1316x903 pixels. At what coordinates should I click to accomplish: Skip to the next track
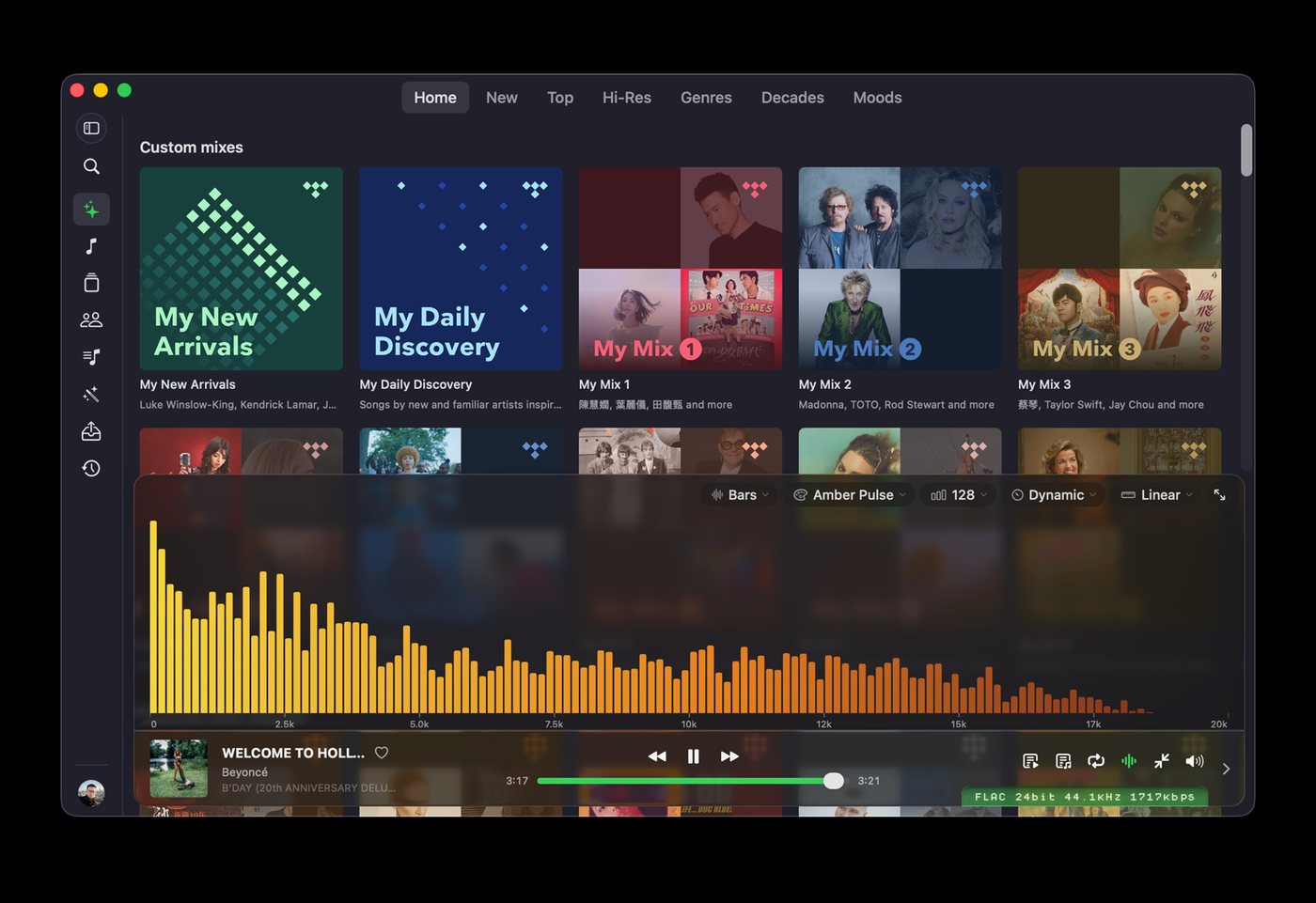729,756
